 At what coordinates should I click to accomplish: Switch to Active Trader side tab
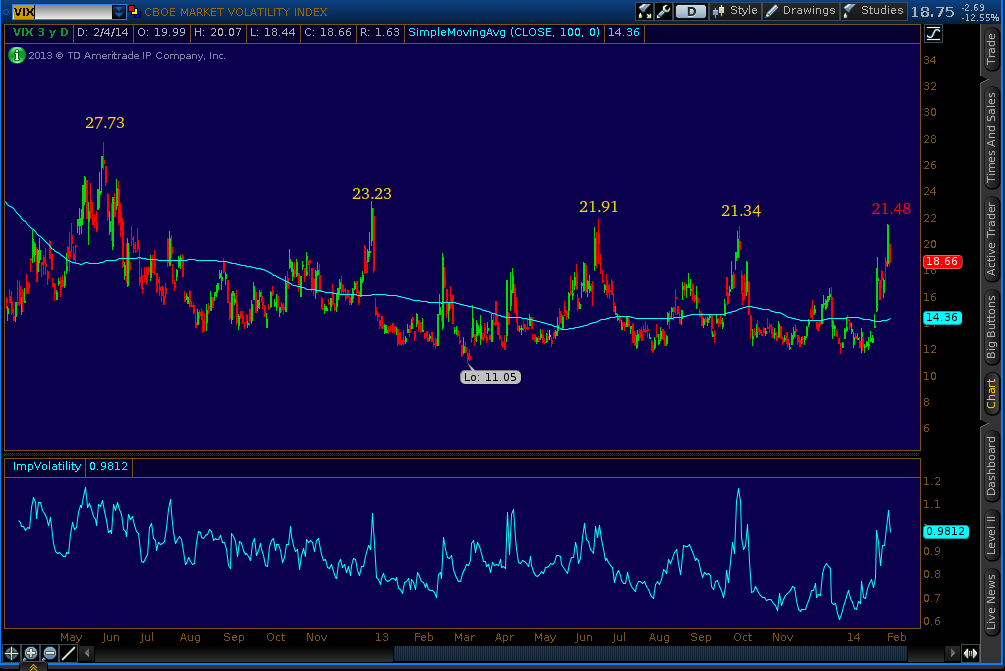pyautogui.click(x=991, y=239)
